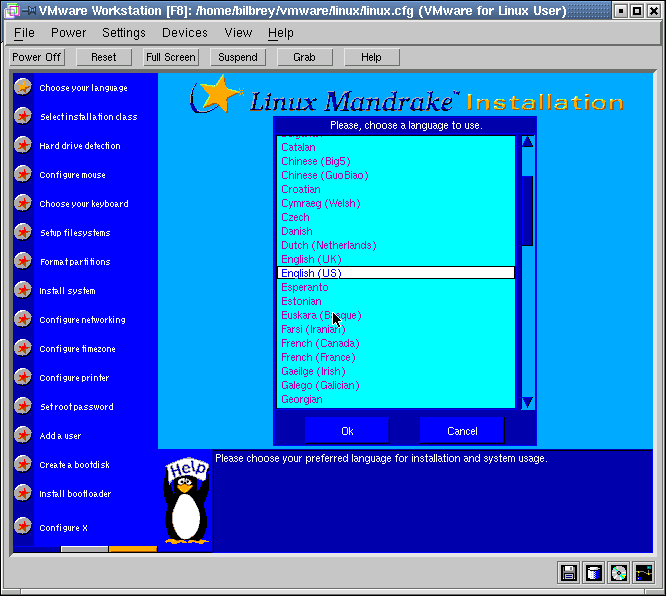Screen dimensions: 666x596
Task: Click star icon beside Configure mouse
Action: (x=22, y=175)
